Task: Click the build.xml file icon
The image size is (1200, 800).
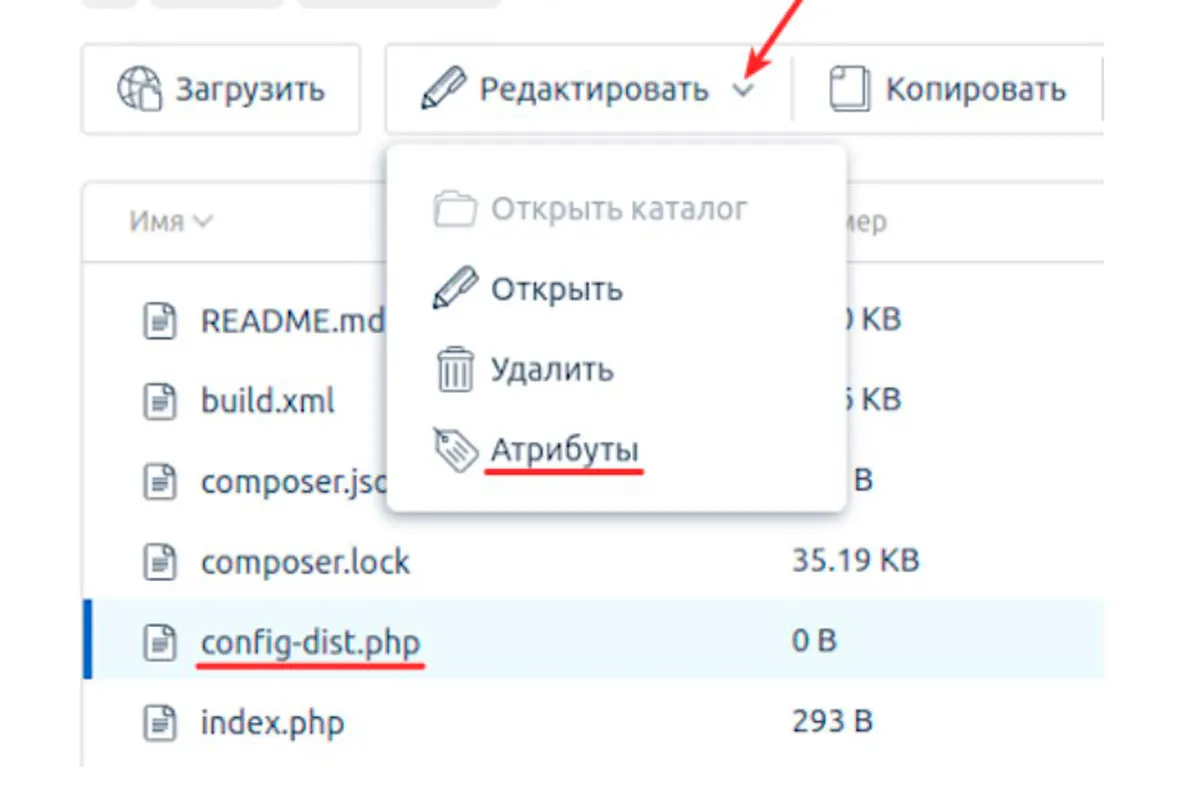Action: [159, 401]
